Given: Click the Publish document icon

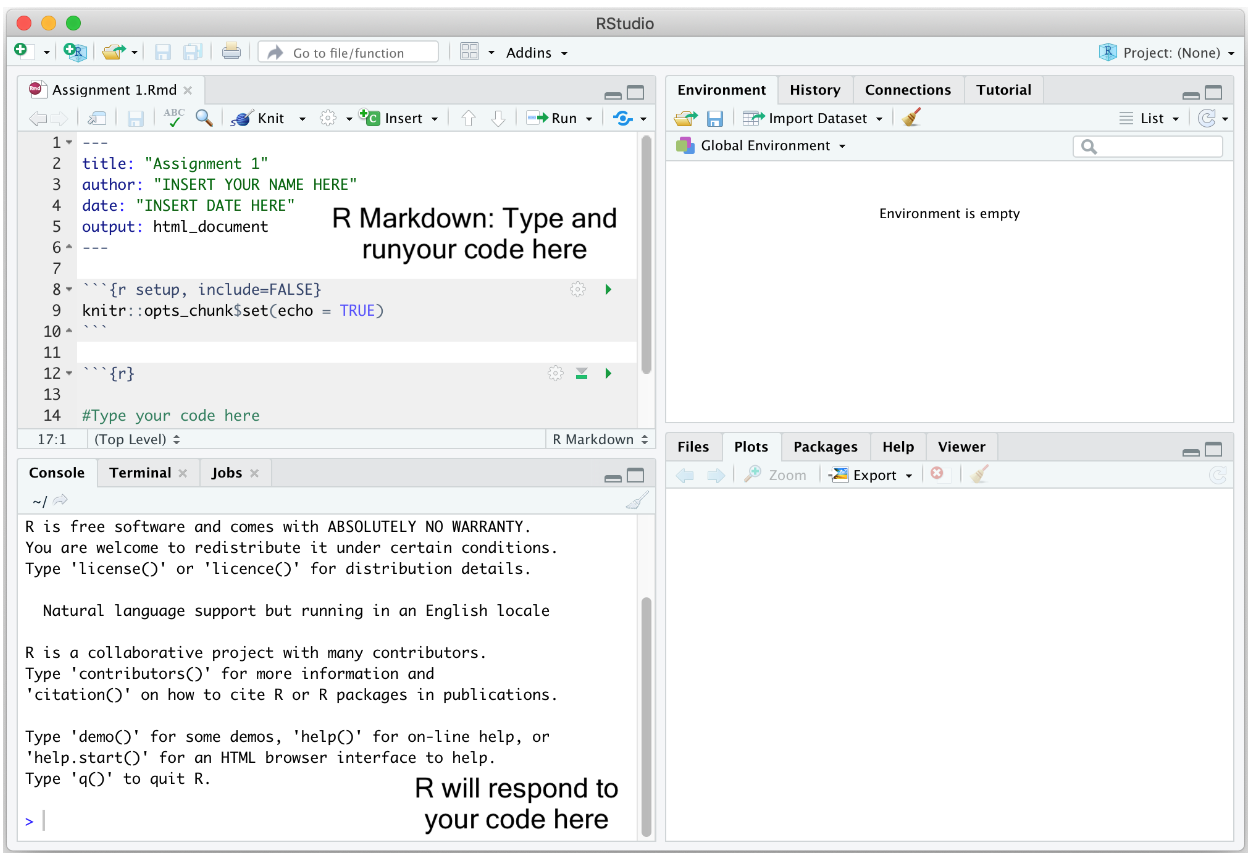Looking at the screenshot, I should point(623,118).
